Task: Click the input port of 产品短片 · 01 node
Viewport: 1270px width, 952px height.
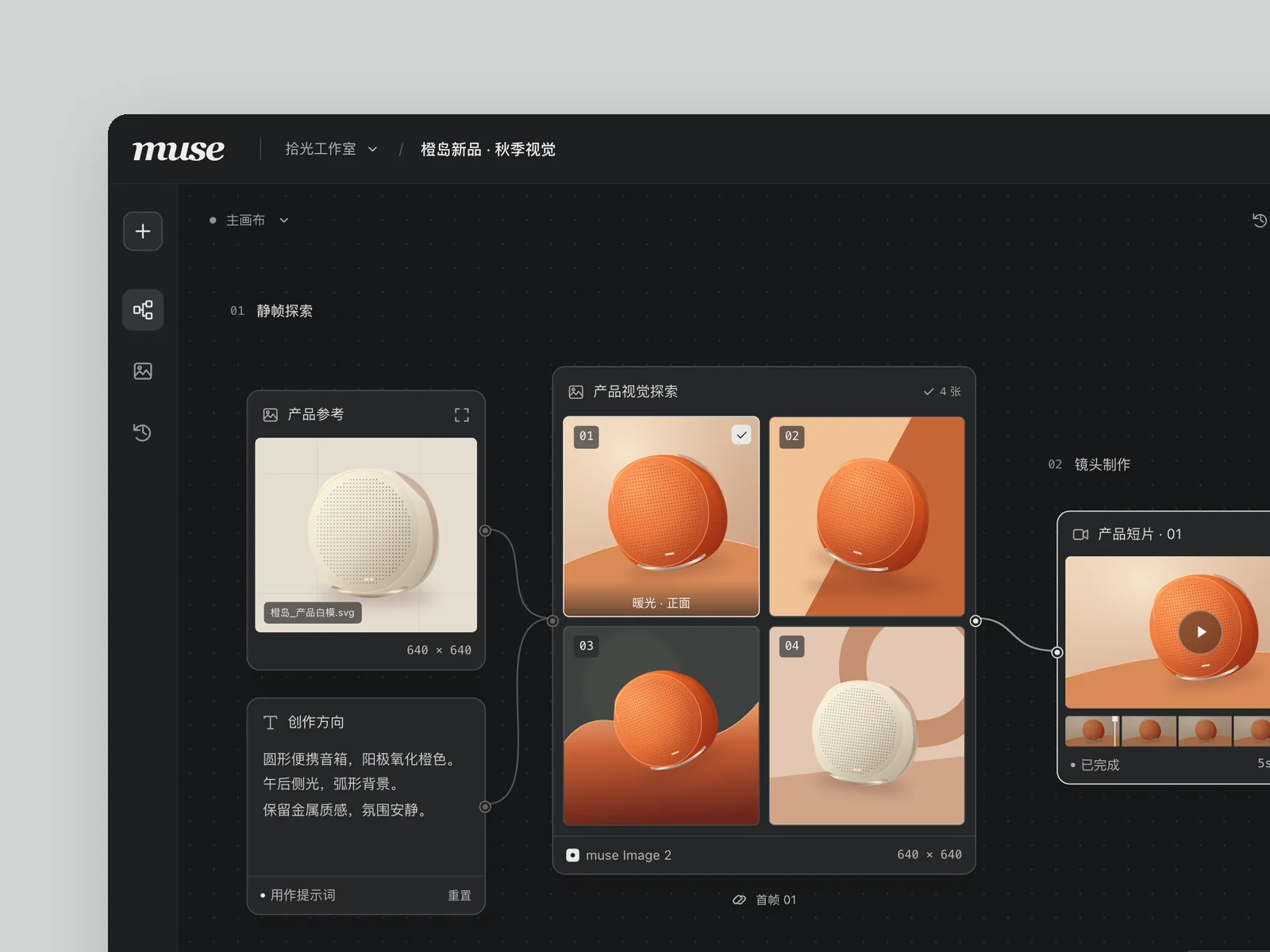Action: point(1057,652)
